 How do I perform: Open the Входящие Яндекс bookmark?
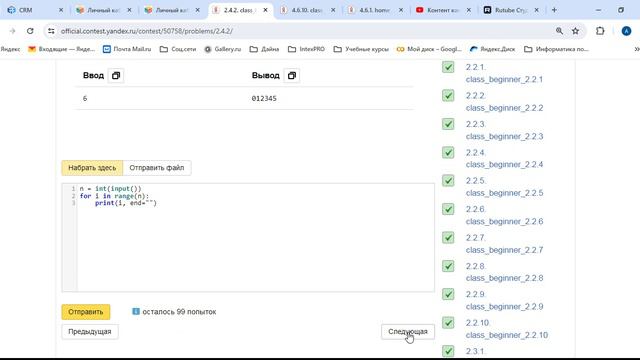pyautogui.click(x=61, y=49)
